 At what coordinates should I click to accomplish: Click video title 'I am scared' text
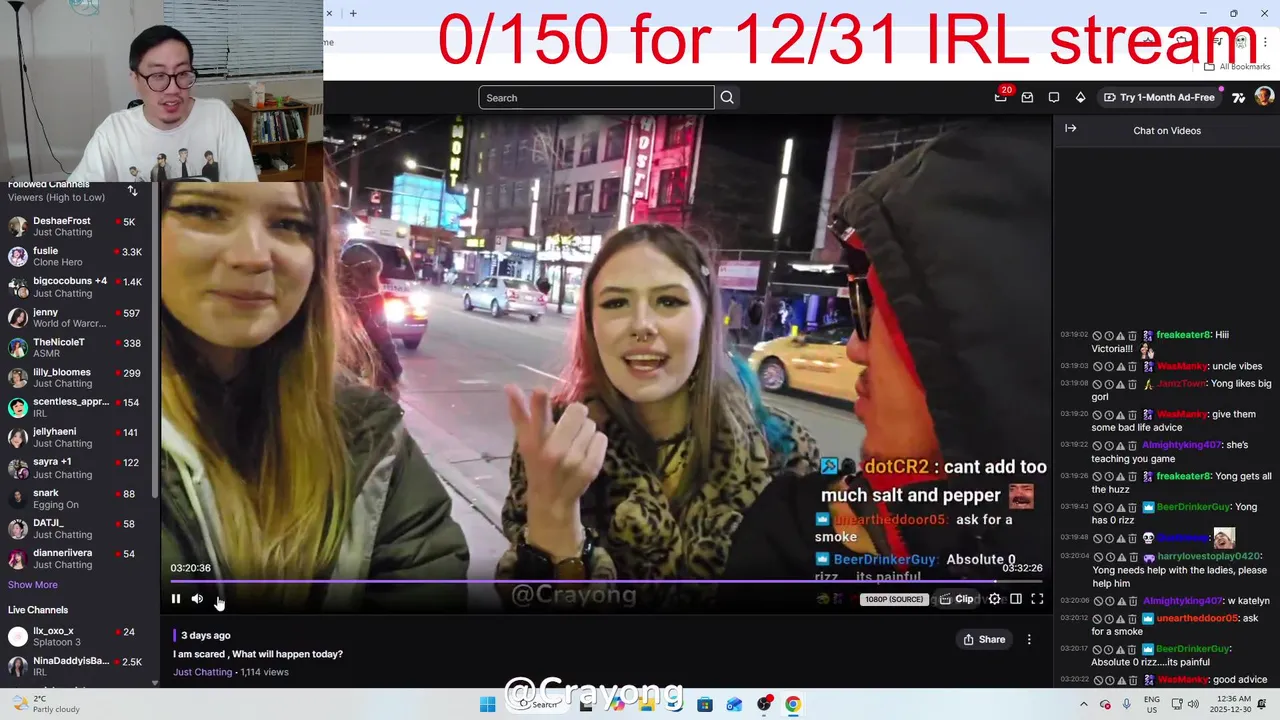258,654
